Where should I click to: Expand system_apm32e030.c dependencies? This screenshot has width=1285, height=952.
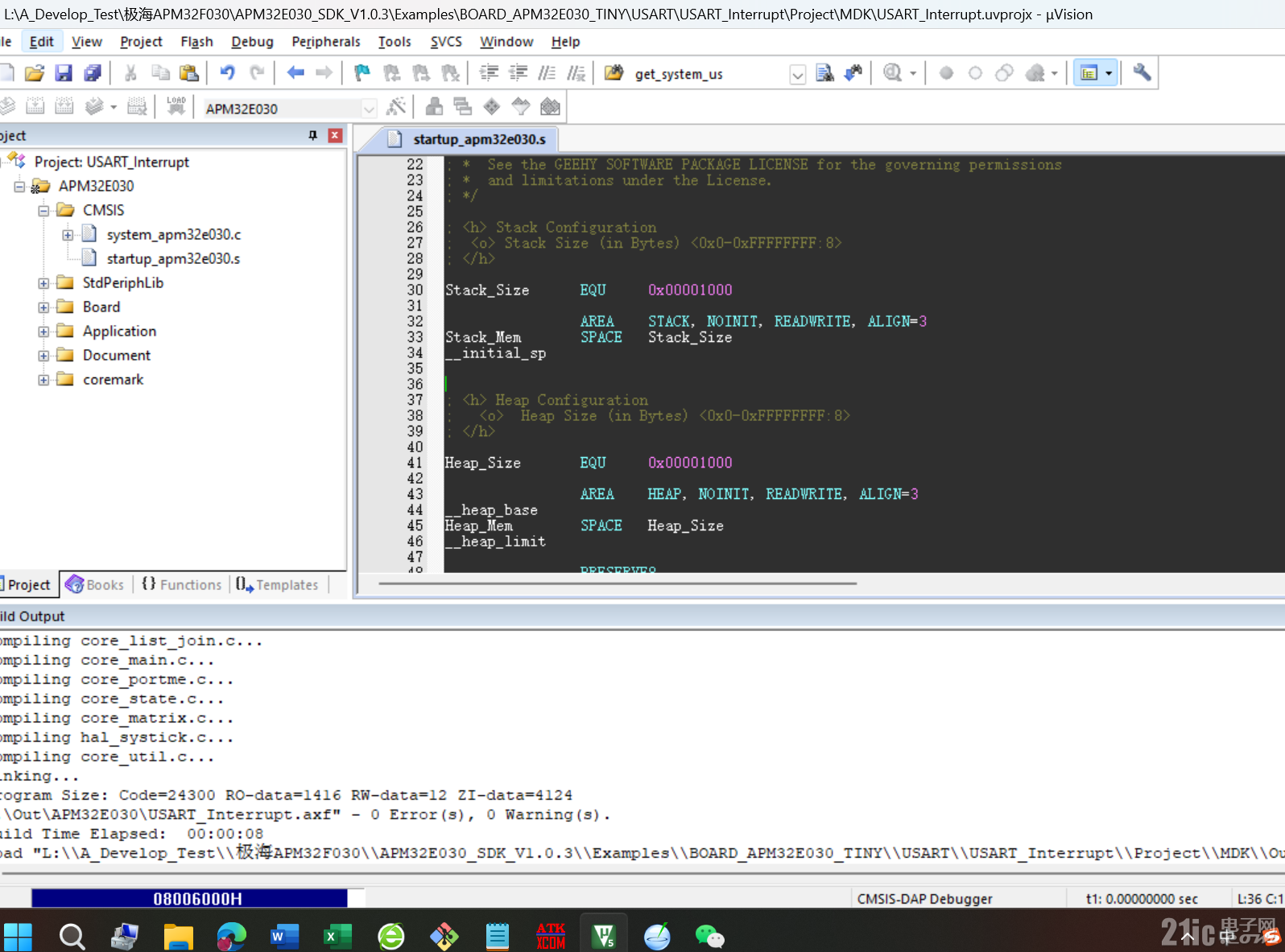pyautogui.click(x=68, y=234)
